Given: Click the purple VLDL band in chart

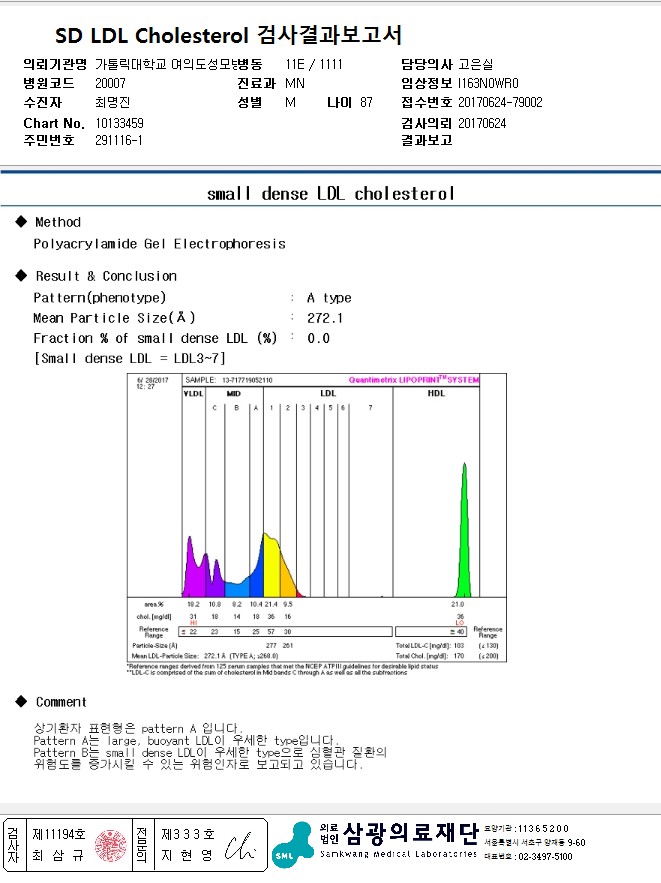Looking at the screenshot, I should click(193, 574).
